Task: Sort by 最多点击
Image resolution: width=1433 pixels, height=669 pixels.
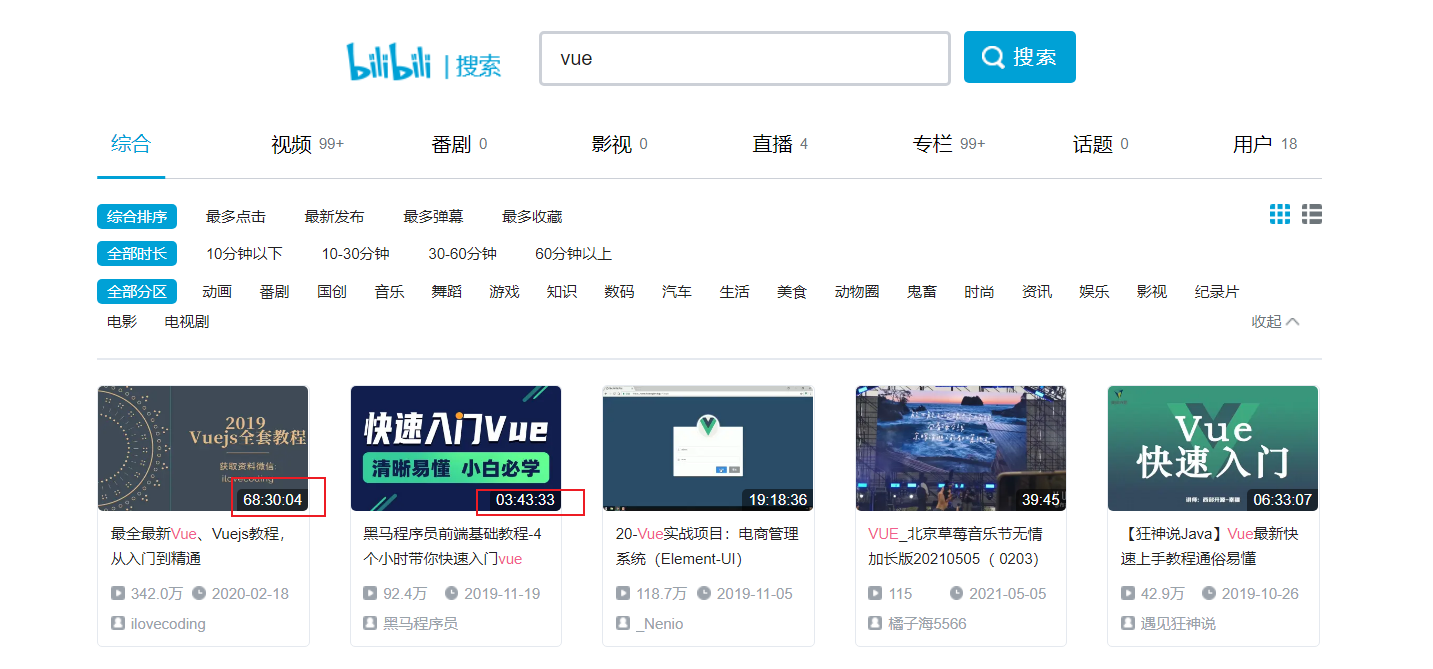Action: click(236, 216)
